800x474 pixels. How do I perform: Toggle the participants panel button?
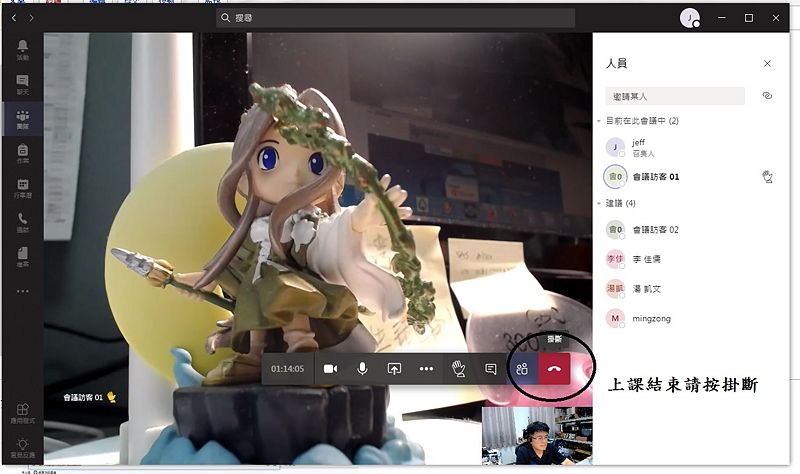(522, 368)
